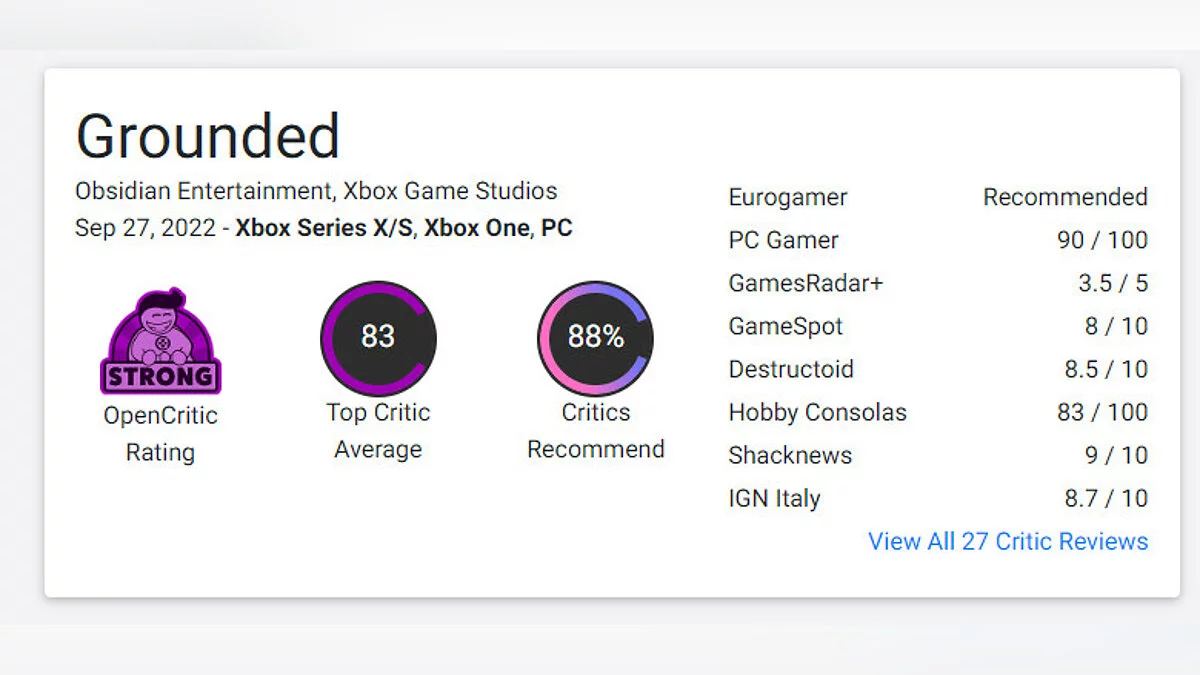
Task: Select the PC platform link
Action: tap(557, 227)
